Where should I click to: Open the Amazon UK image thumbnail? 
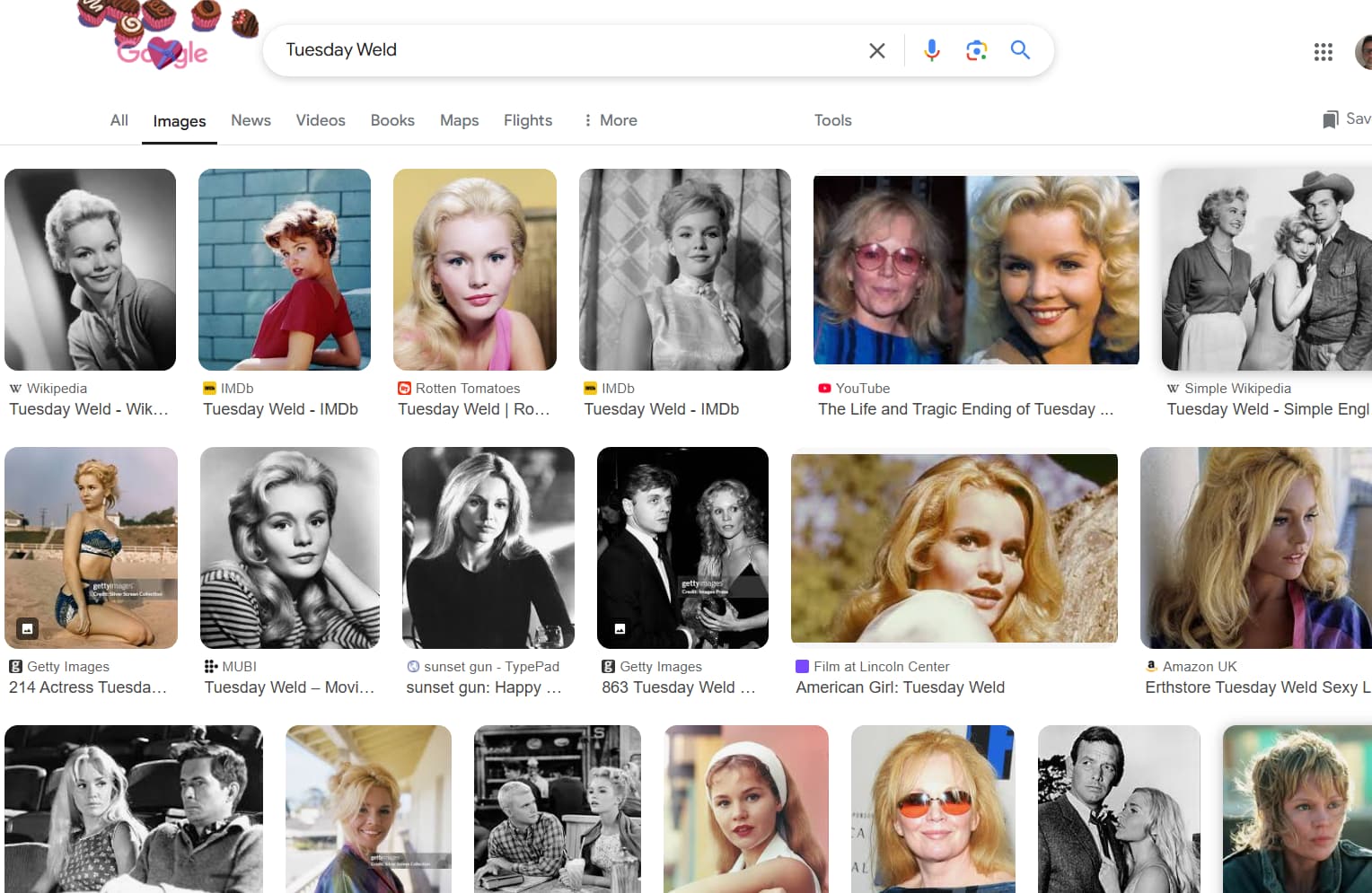pos(1255,547)
